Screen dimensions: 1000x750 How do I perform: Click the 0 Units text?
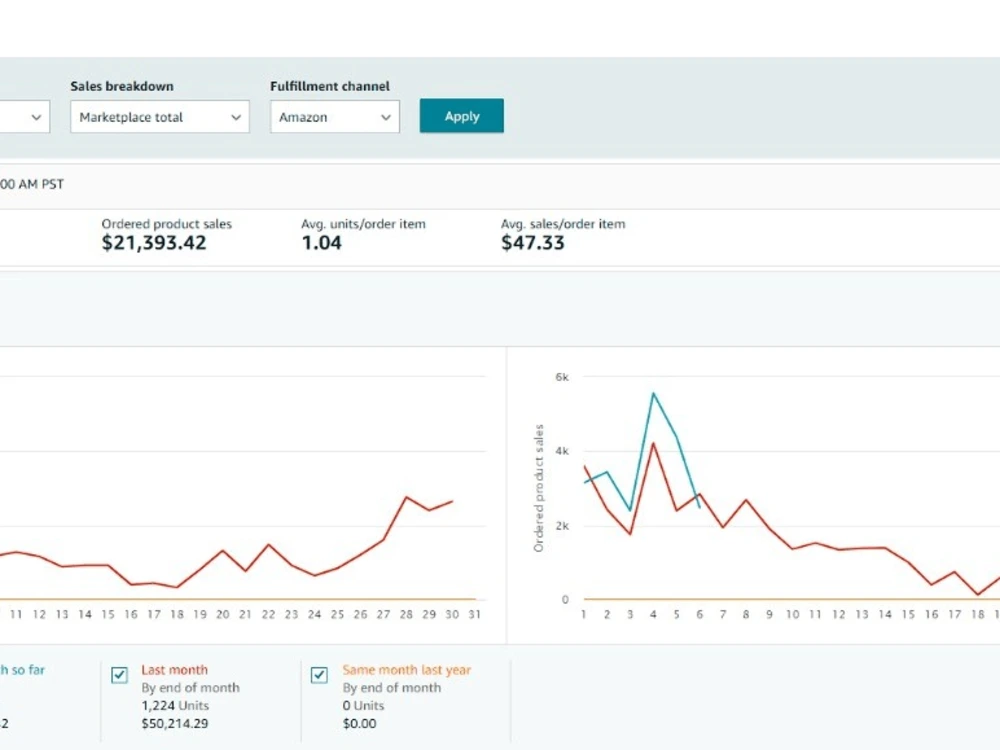(x=363, y=705)
